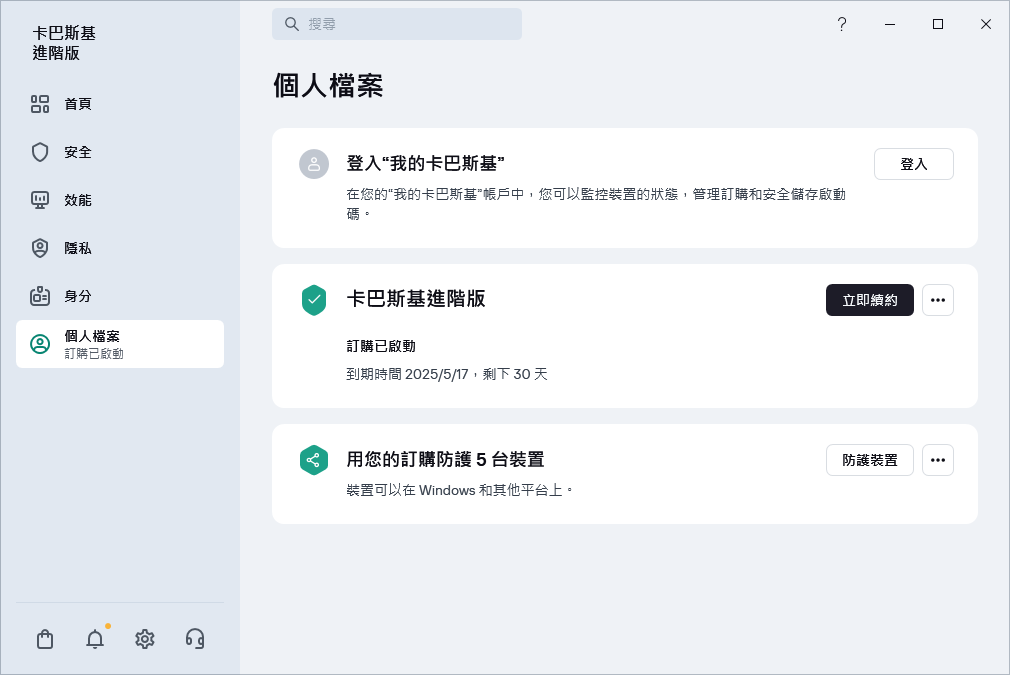Click the 個人檔案 profile sidebar icon
This screenshot has height=675, width=1010.
[40, 344]
